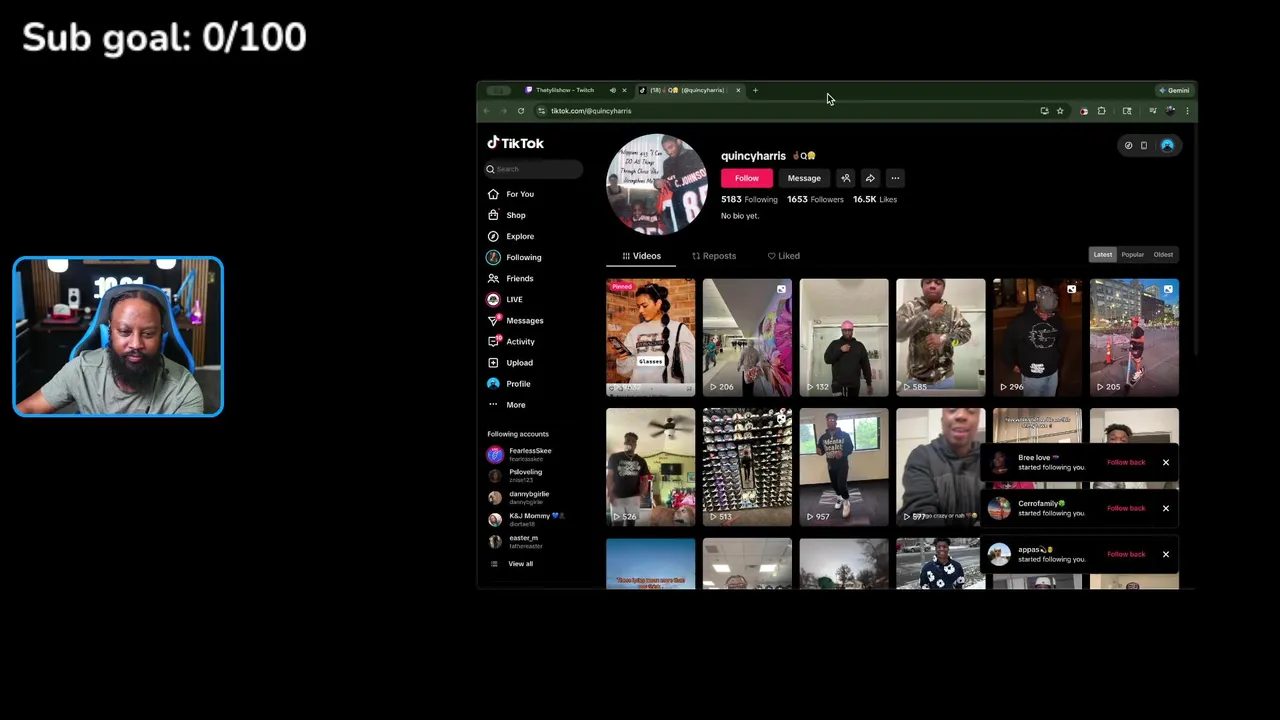1280x720 pixels.
Task: Open the quincyharris profile picture
Action: 657,185
